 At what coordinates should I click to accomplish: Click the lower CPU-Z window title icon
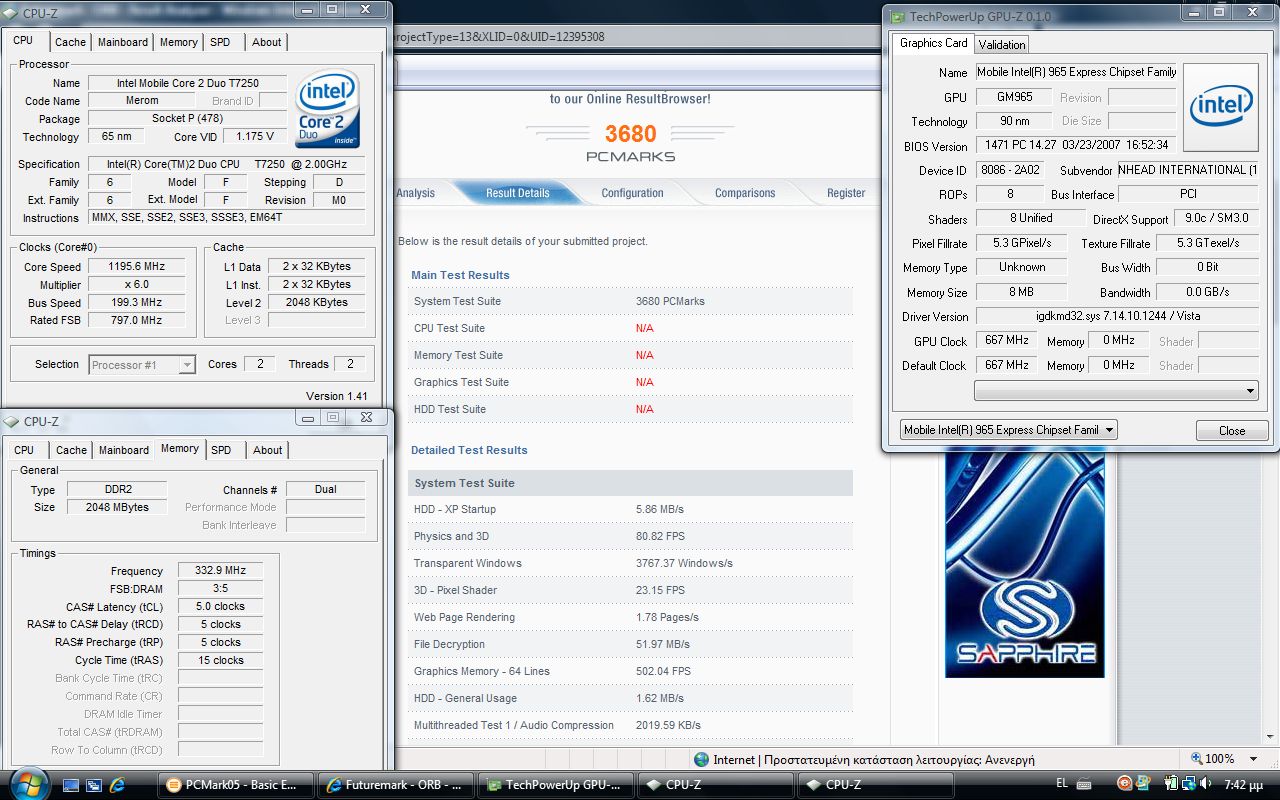[12, 421]
